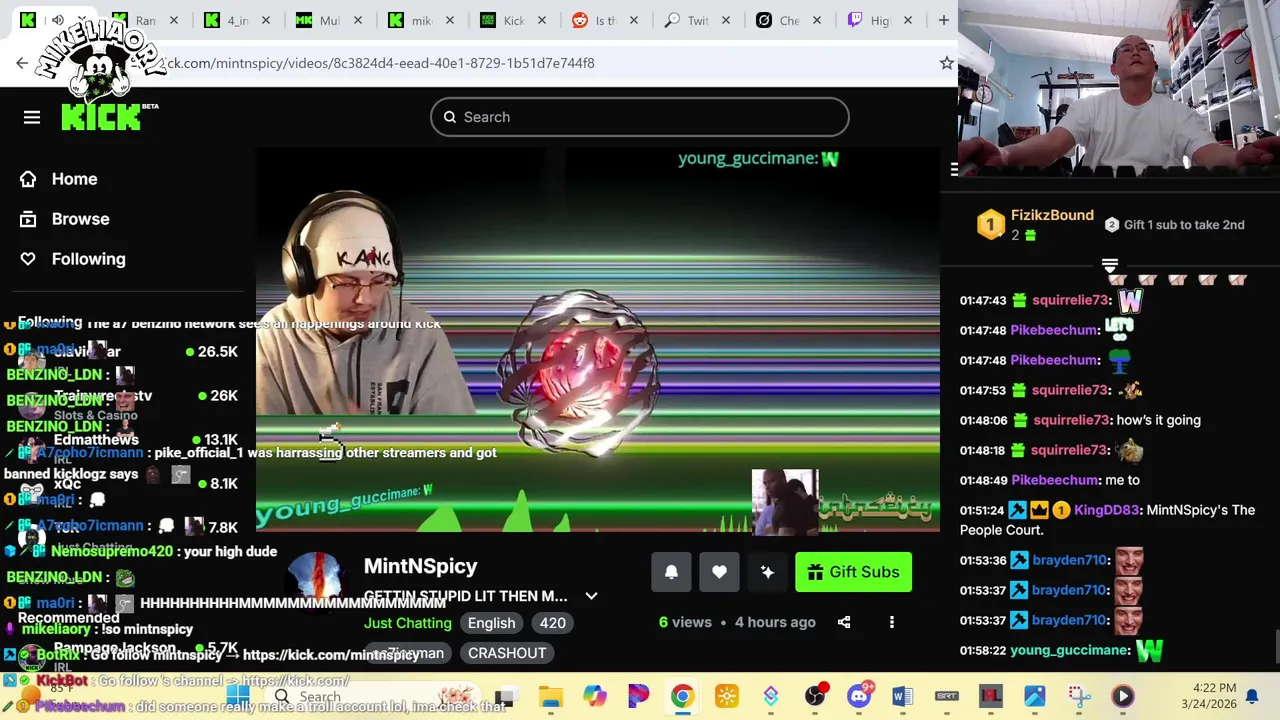Open the Photos app from taskbar

(x=1034, y=696)
